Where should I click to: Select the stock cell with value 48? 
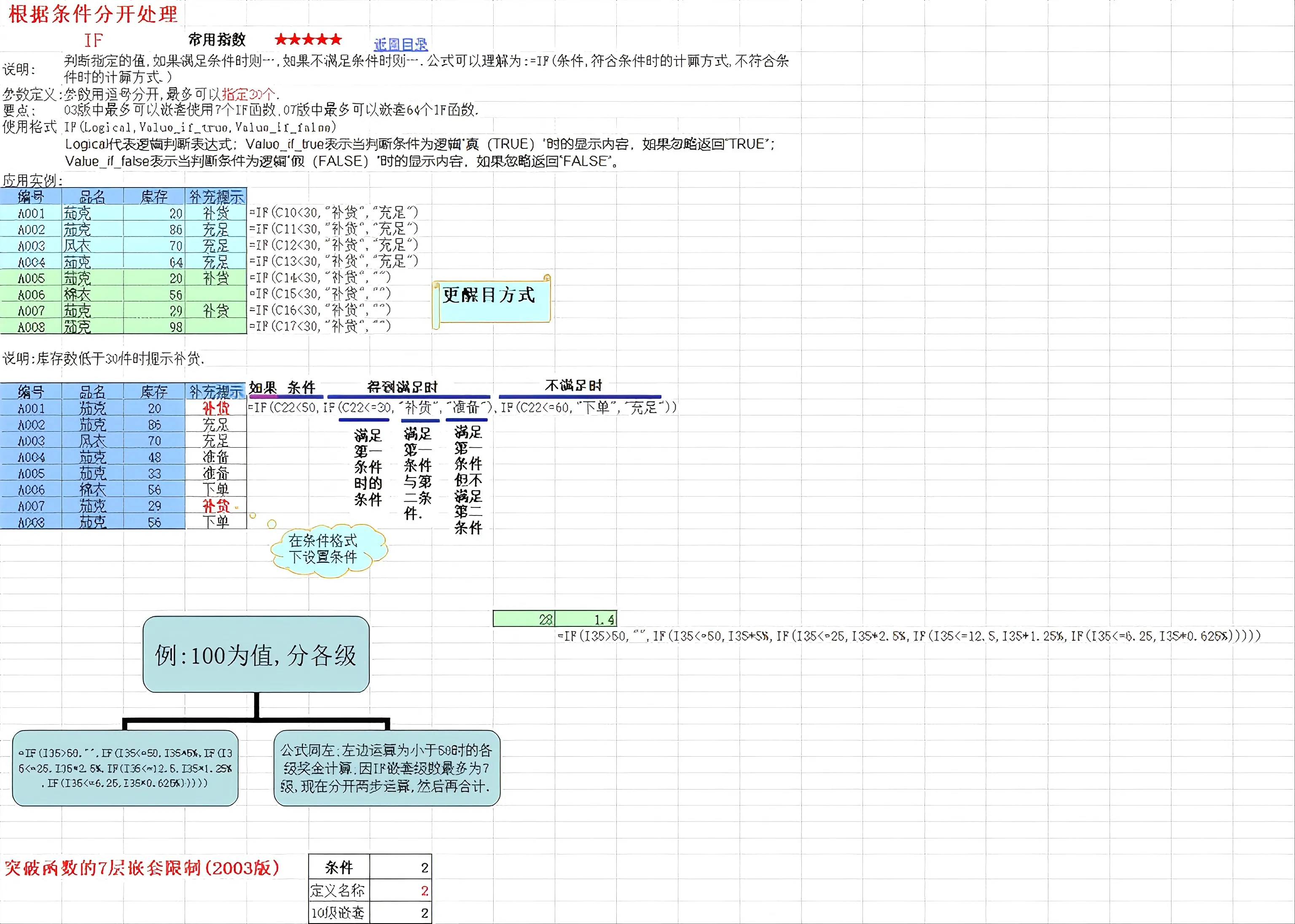coord(154,457)
